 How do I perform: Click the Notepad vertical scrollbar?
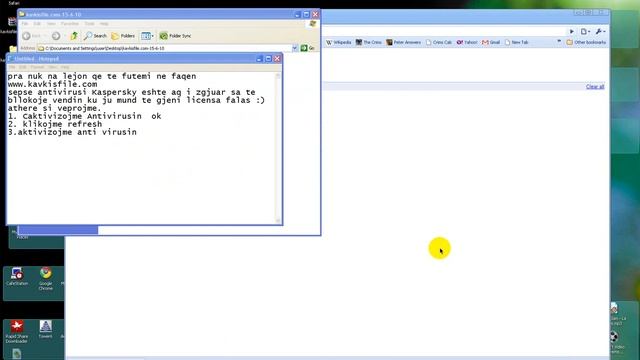click(278, 148)
